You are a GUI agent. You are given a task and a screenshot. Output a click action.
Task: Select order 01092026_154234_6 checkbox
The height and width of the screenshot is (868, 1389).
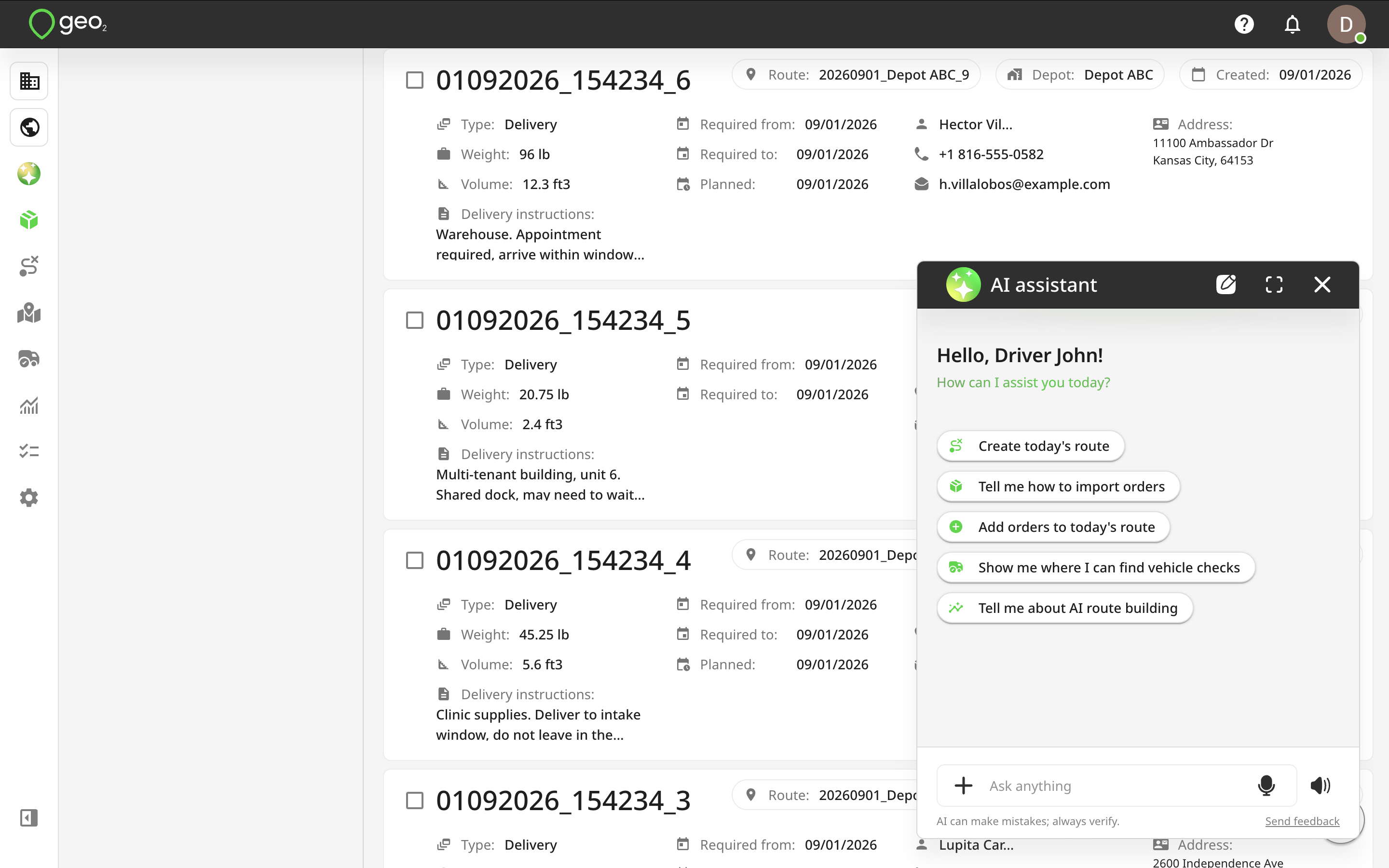point(414,80)
